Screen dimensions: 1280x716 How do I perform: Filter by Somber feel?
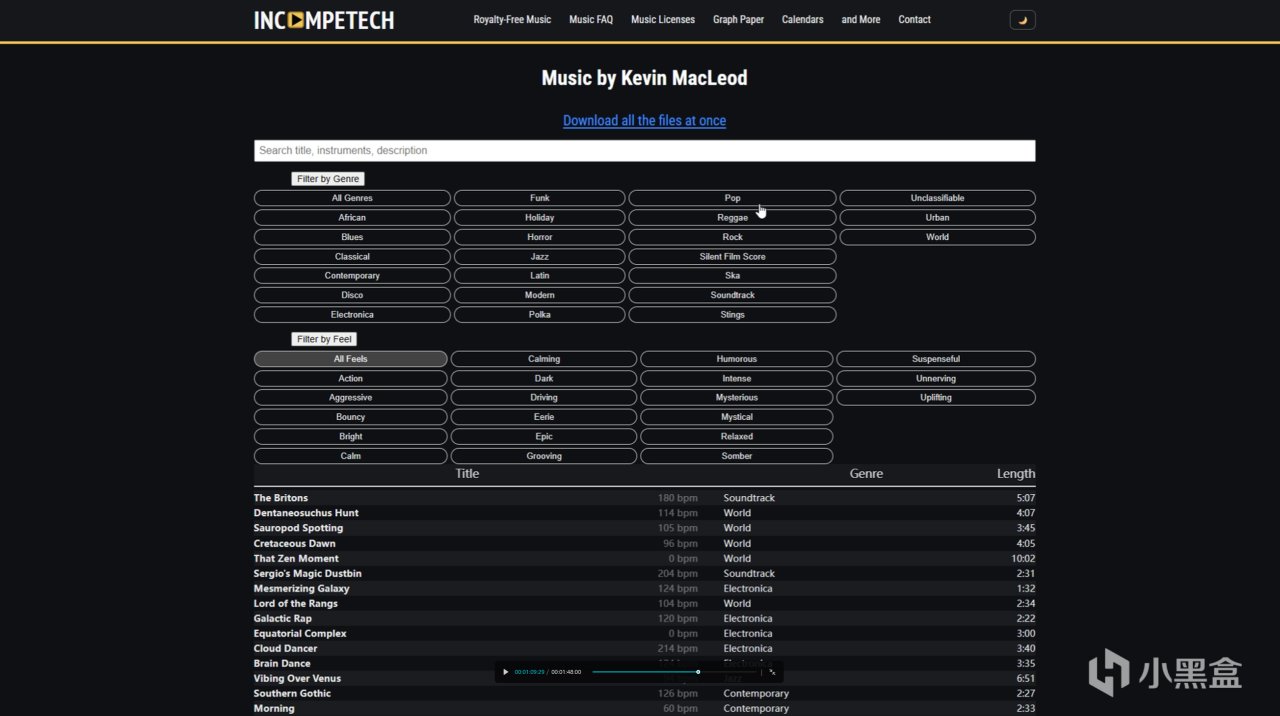(x=736, y=456)
